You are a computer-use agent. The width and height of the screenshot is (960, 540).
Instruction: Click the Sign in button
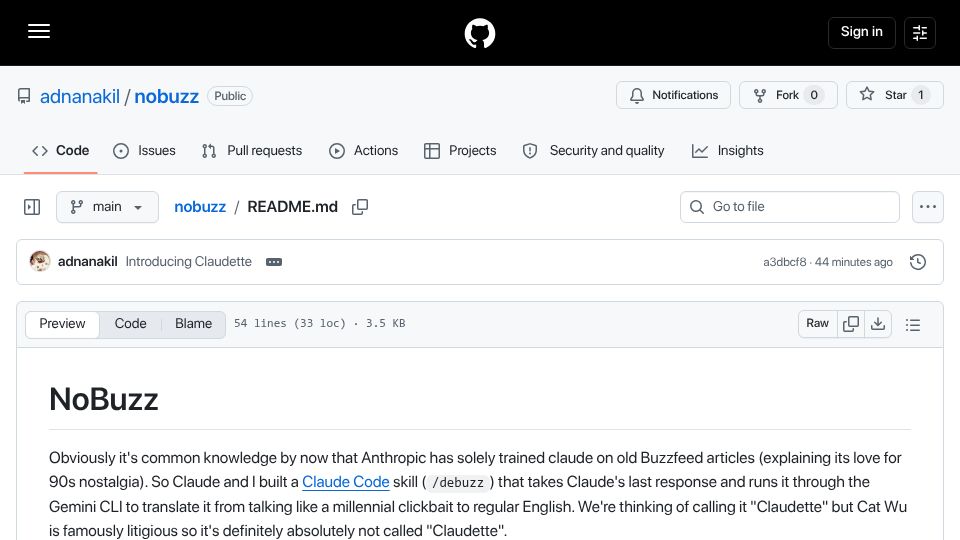[861, 32]
